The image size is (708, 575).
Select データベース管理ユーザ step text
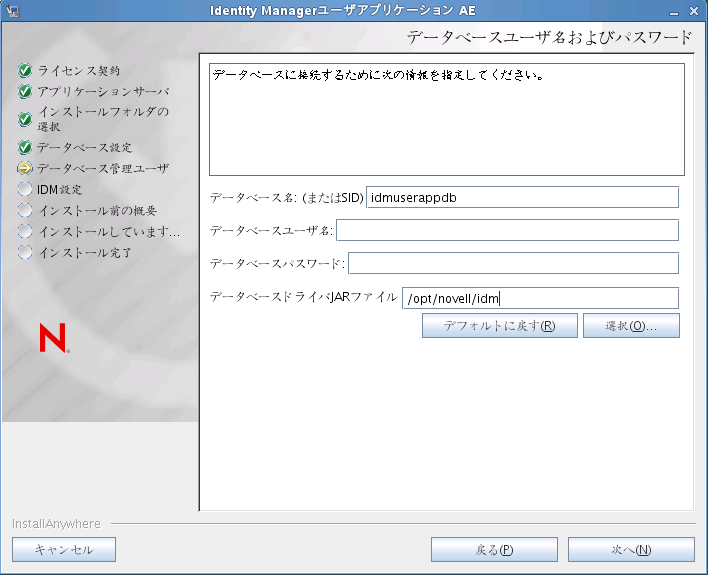pos(103,168)
